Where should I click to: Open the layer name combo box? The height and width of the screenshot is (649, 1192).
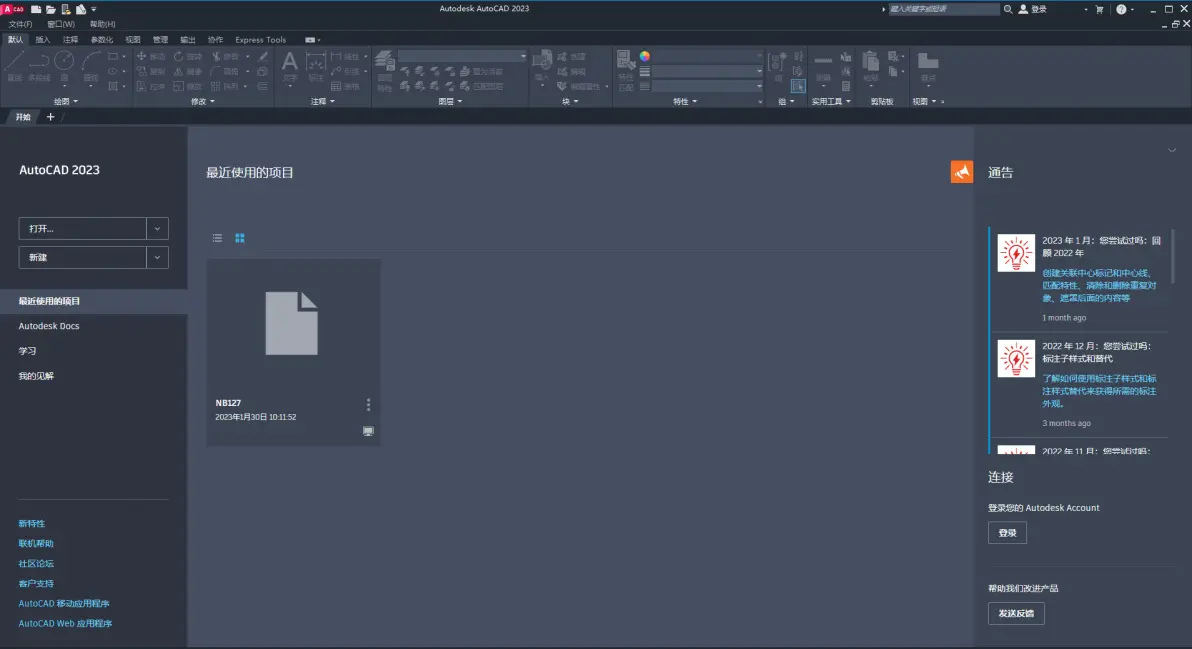462,56
